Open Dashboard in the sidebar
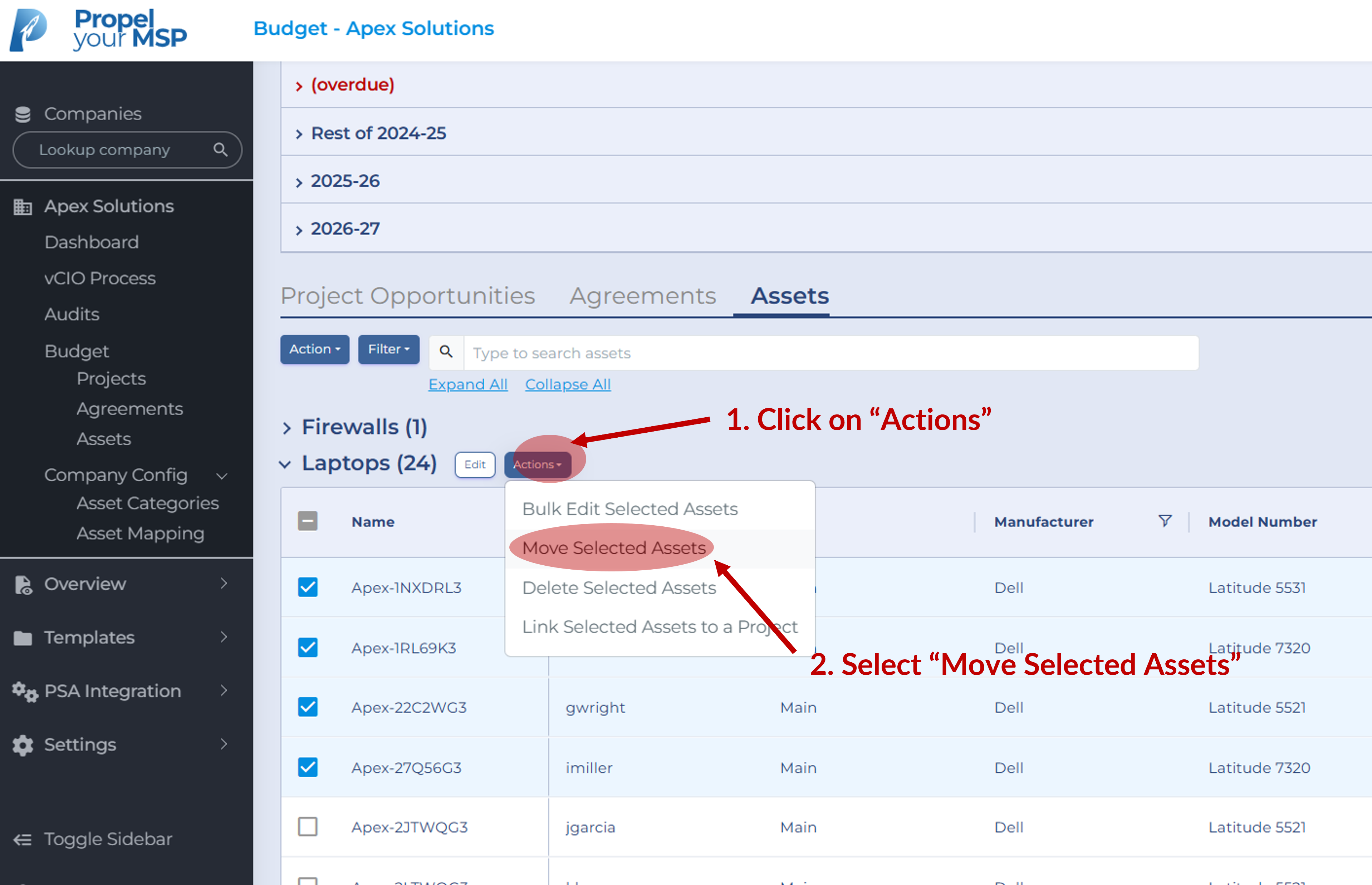1372x885 pixels. point(92,242)
